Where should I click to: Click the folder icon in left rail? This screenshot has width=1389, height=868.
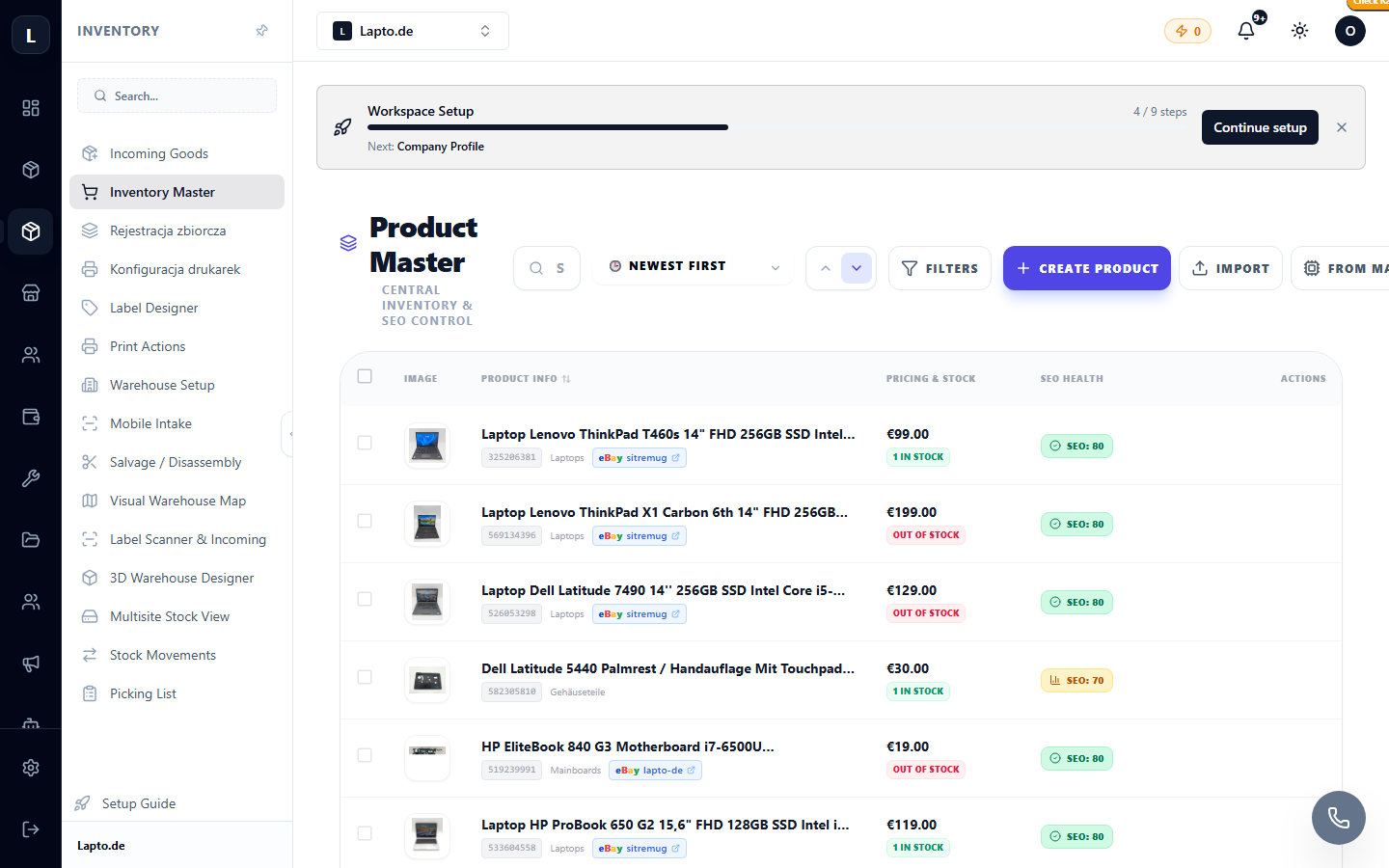coord(31,540)
